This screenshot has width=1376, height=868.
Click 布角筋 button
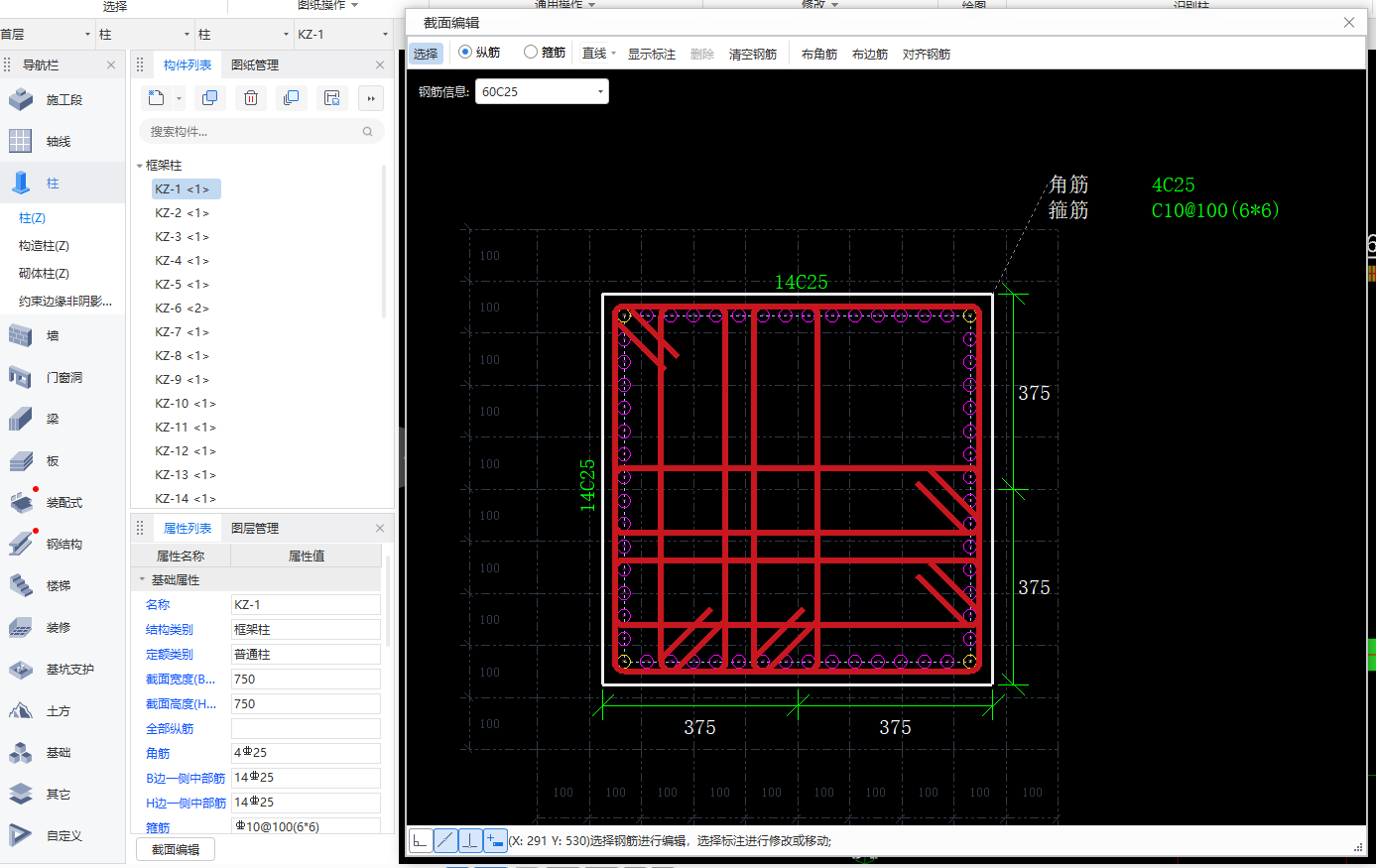(819, 54)
